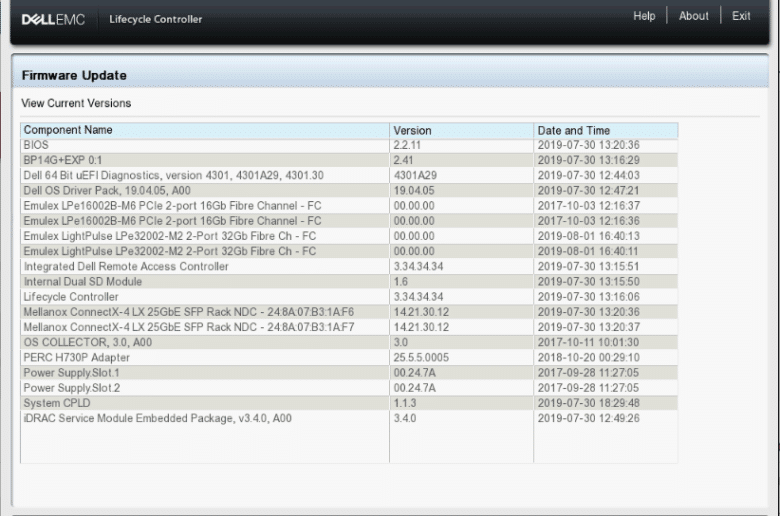This screenshot has height=516, width=780.
Task: Select the Dell 64 Bit uEFI Diagnostics row
Action: click(x=349, y=176)
